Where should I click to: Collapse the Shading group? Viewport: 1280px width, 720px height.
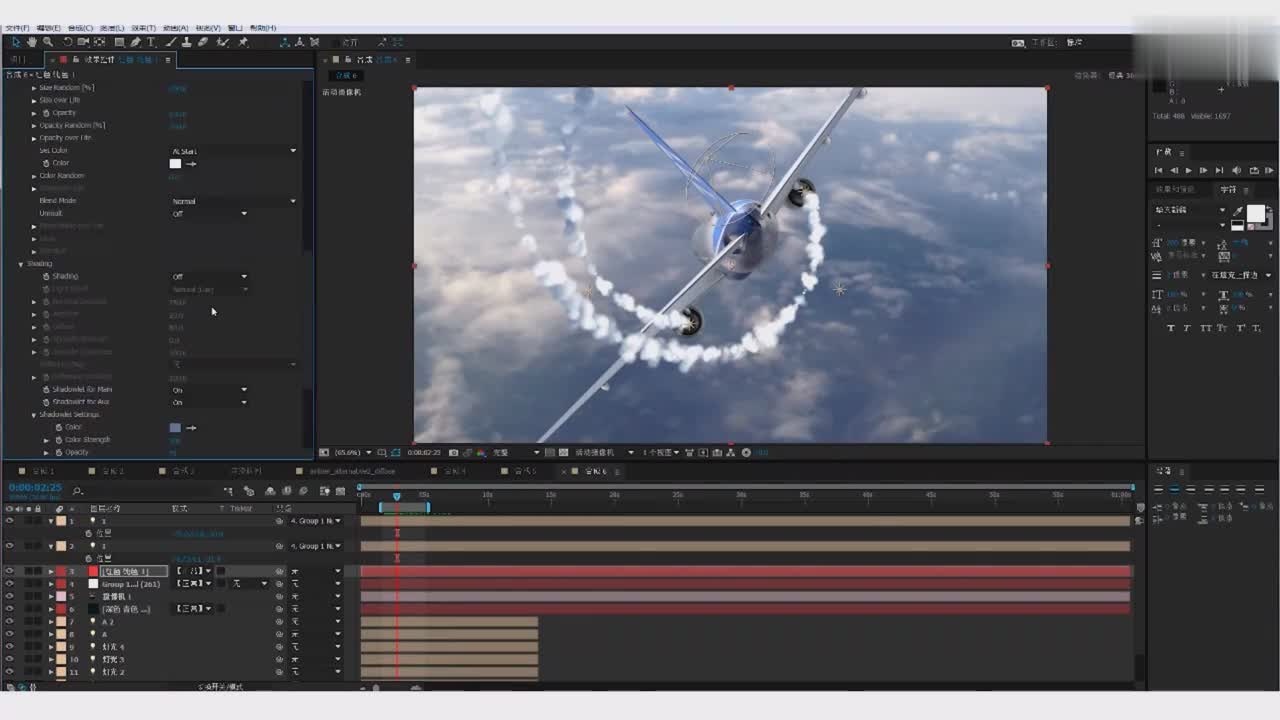(x=20, y=264)
